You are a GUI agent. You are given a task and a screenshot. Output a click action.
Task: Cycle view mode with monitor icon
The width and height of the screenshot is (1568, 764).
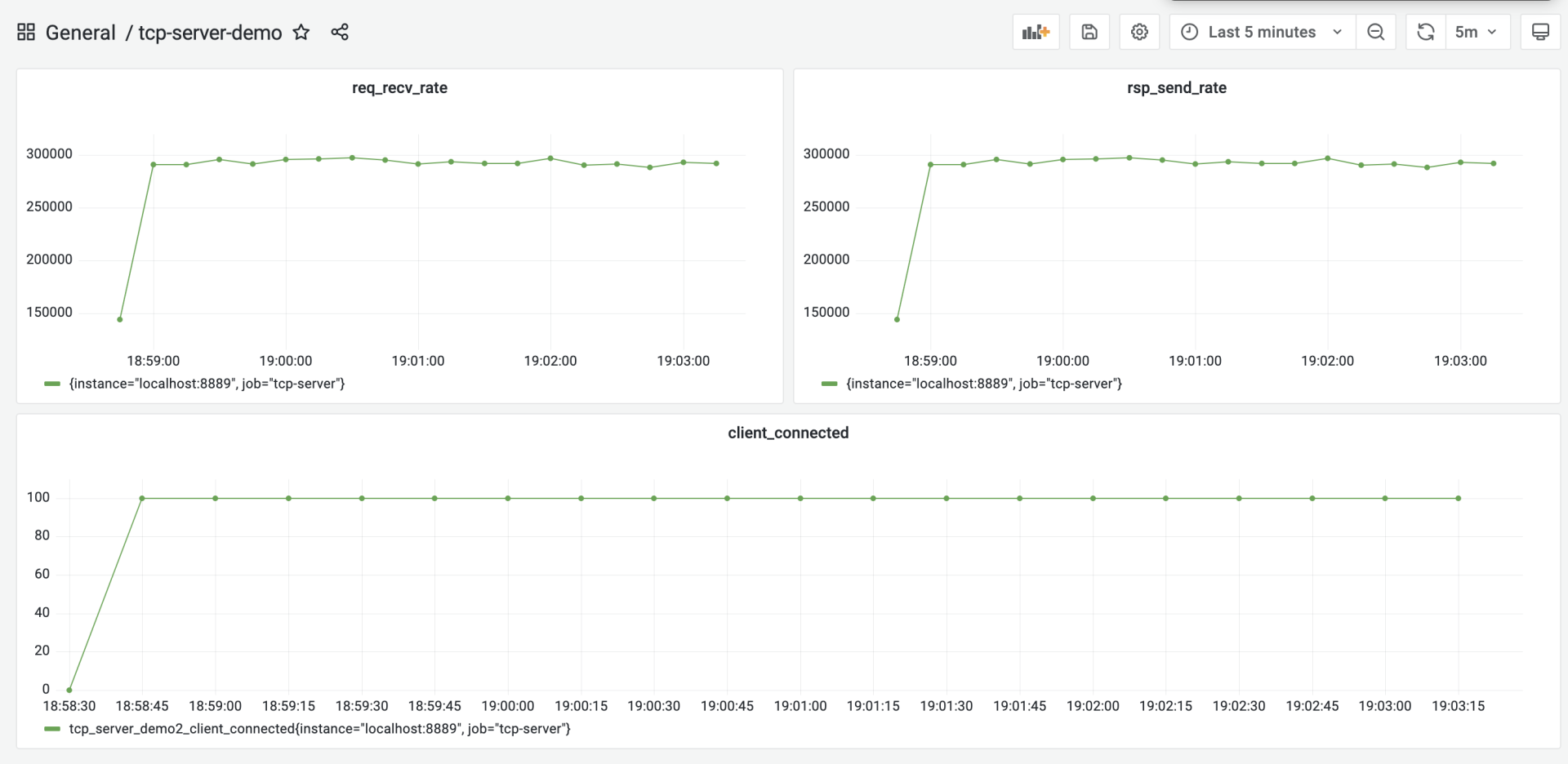(1540, 32)
